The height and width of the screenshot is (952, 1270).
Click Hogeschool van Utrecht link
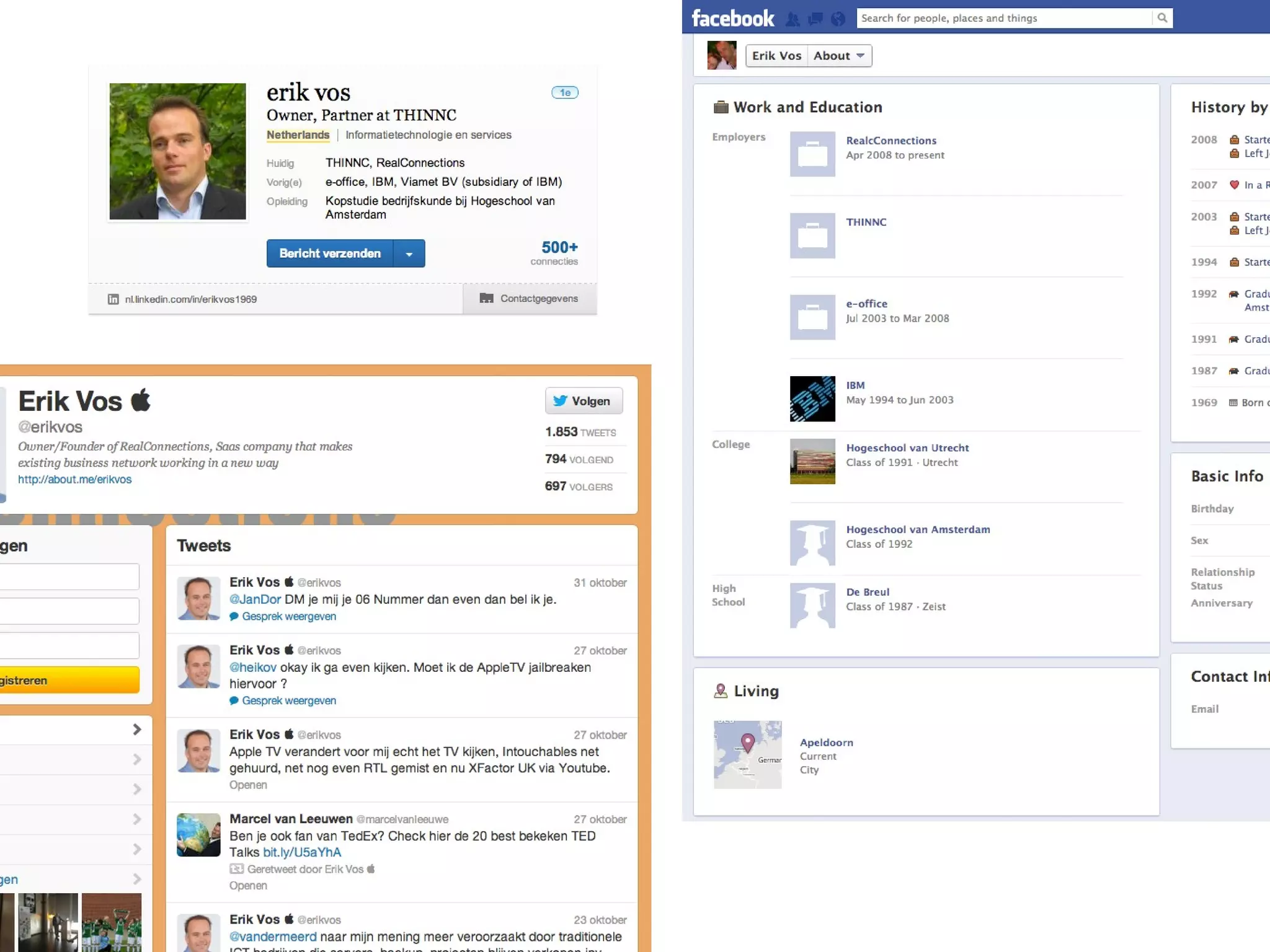click(907, 447)
